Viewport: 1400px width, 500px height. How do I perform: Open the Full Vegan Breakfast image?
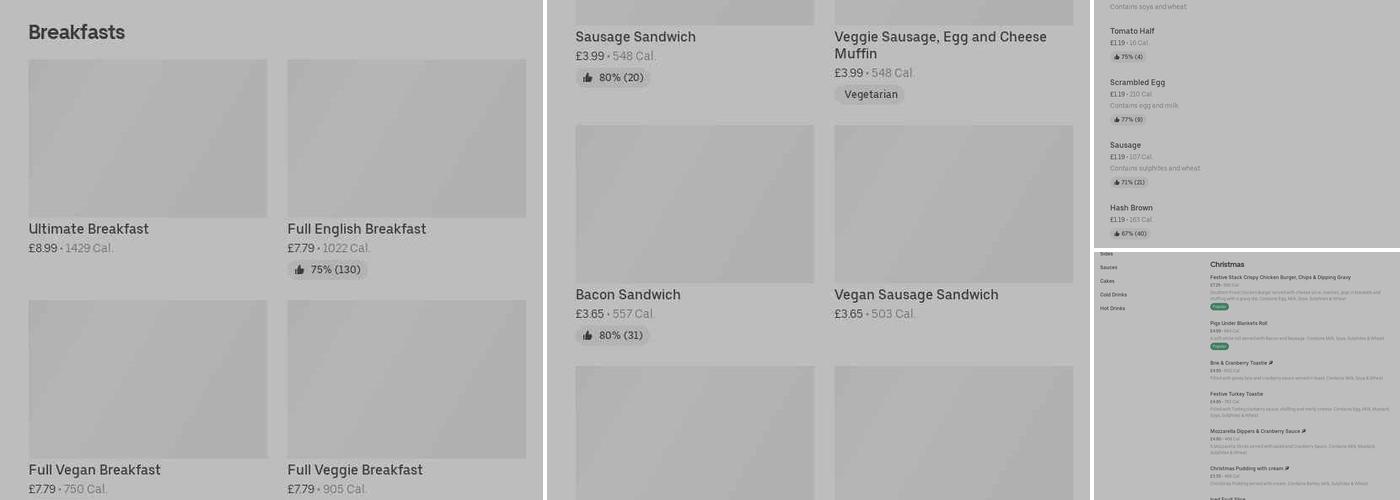click(x=147, y=379)
